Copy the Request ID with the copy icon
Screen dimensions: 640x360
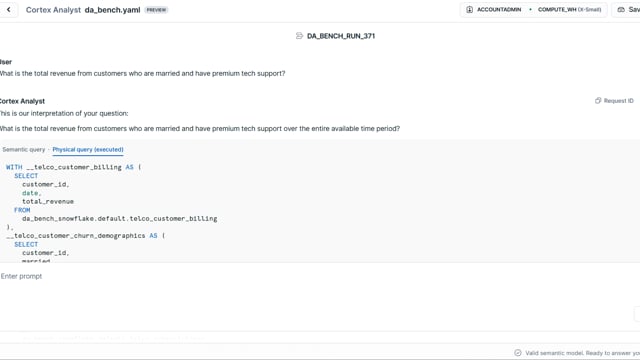[598, 100]
